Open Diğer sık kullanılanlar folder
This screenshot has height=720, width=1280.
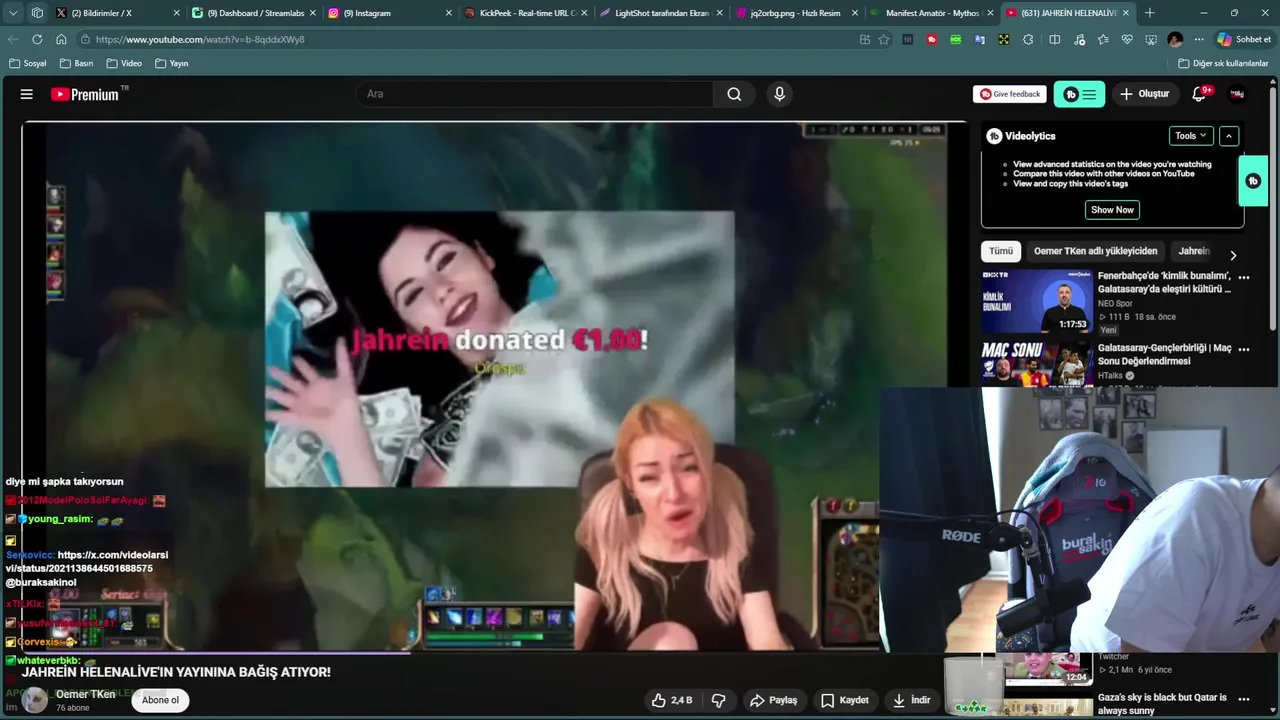[1222, 63]
